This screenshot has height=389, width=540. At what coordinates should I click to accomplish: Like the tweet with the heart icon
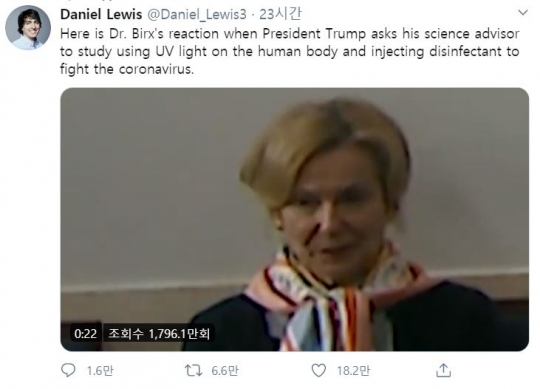coord(319,370)
